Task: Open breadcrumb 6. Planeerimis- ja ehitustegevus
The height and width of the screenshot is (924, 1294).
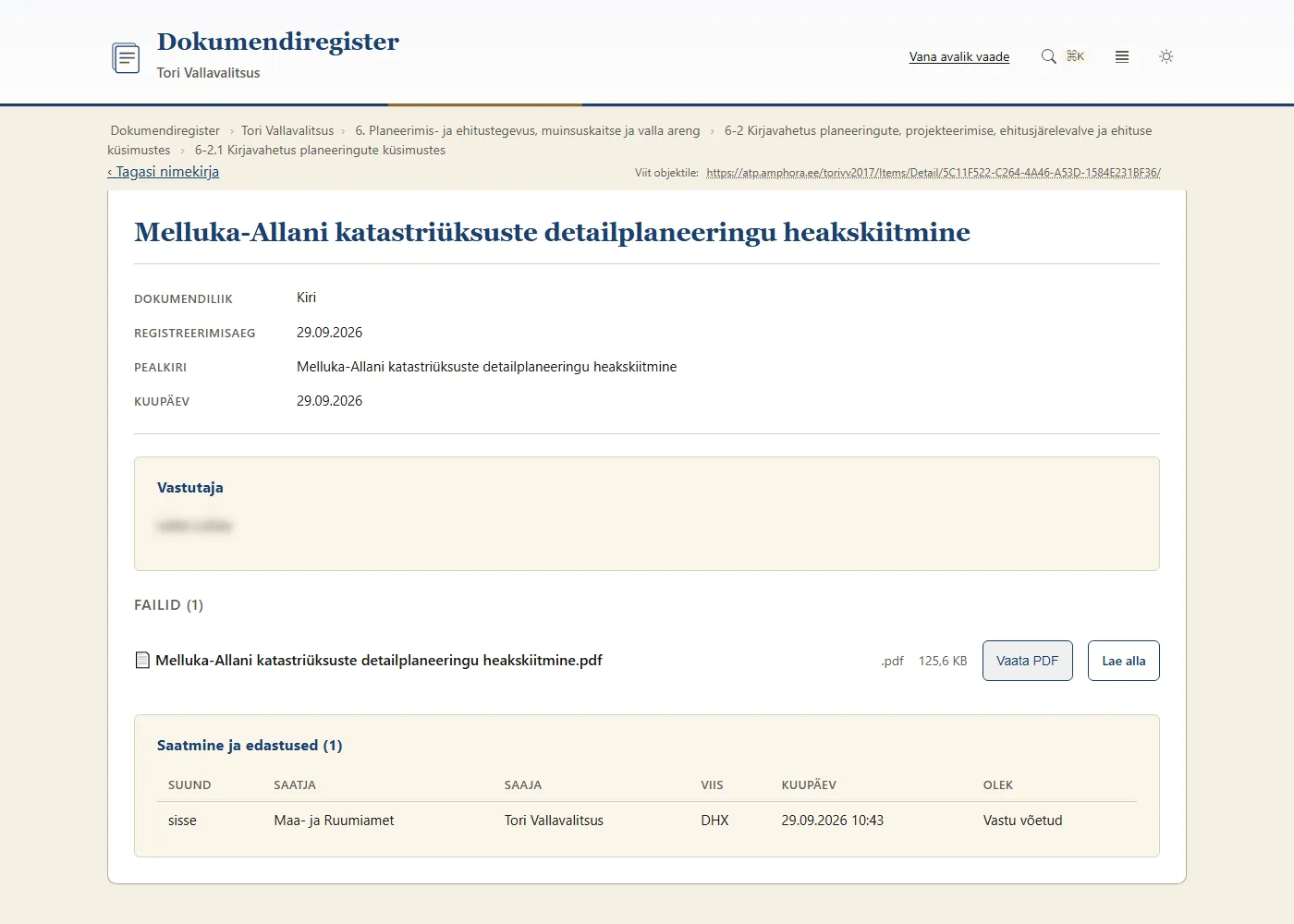Action: [528, 130]
